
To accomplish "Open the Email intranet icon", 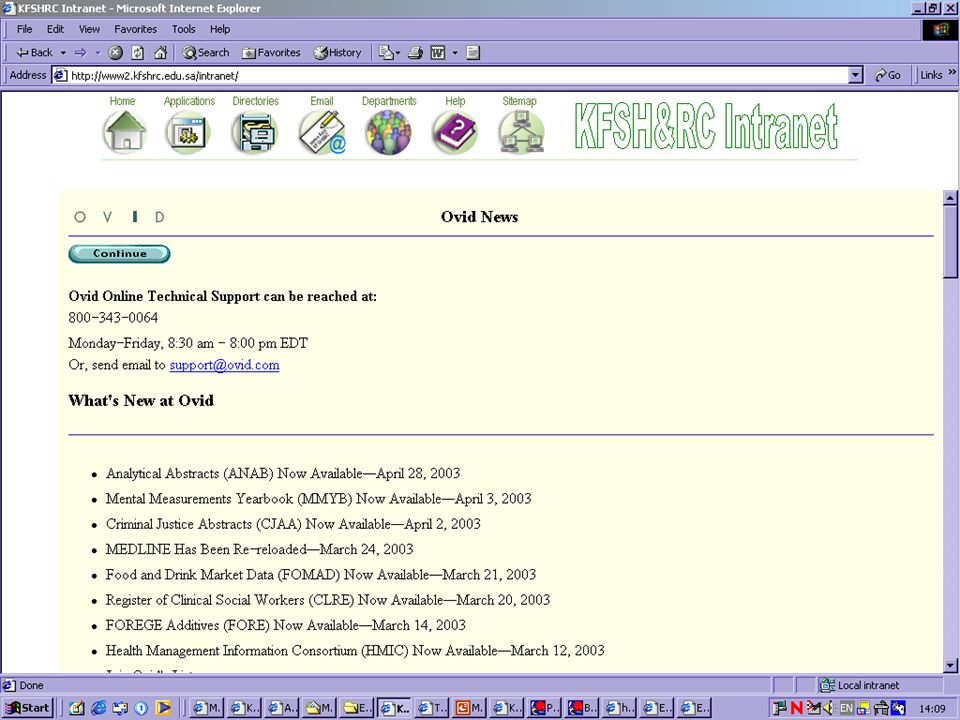I will 322,132.
